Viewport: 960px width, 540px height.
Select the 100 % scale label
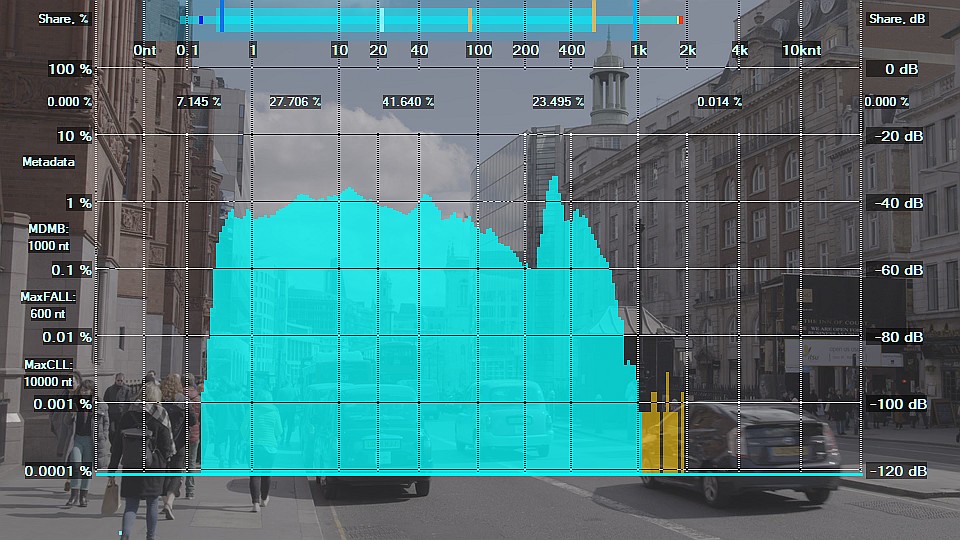(x=71, y=69)
